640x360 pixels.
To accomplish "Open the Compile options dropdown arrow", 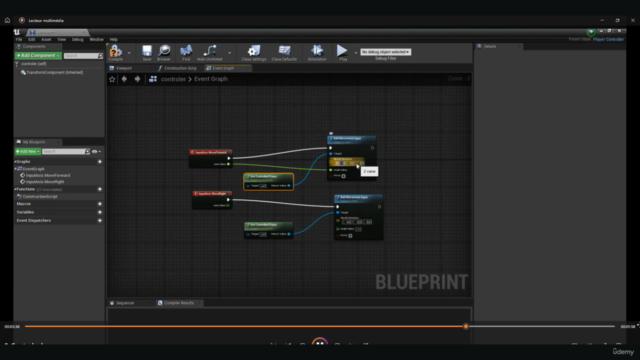I will [x=129, y=53].
